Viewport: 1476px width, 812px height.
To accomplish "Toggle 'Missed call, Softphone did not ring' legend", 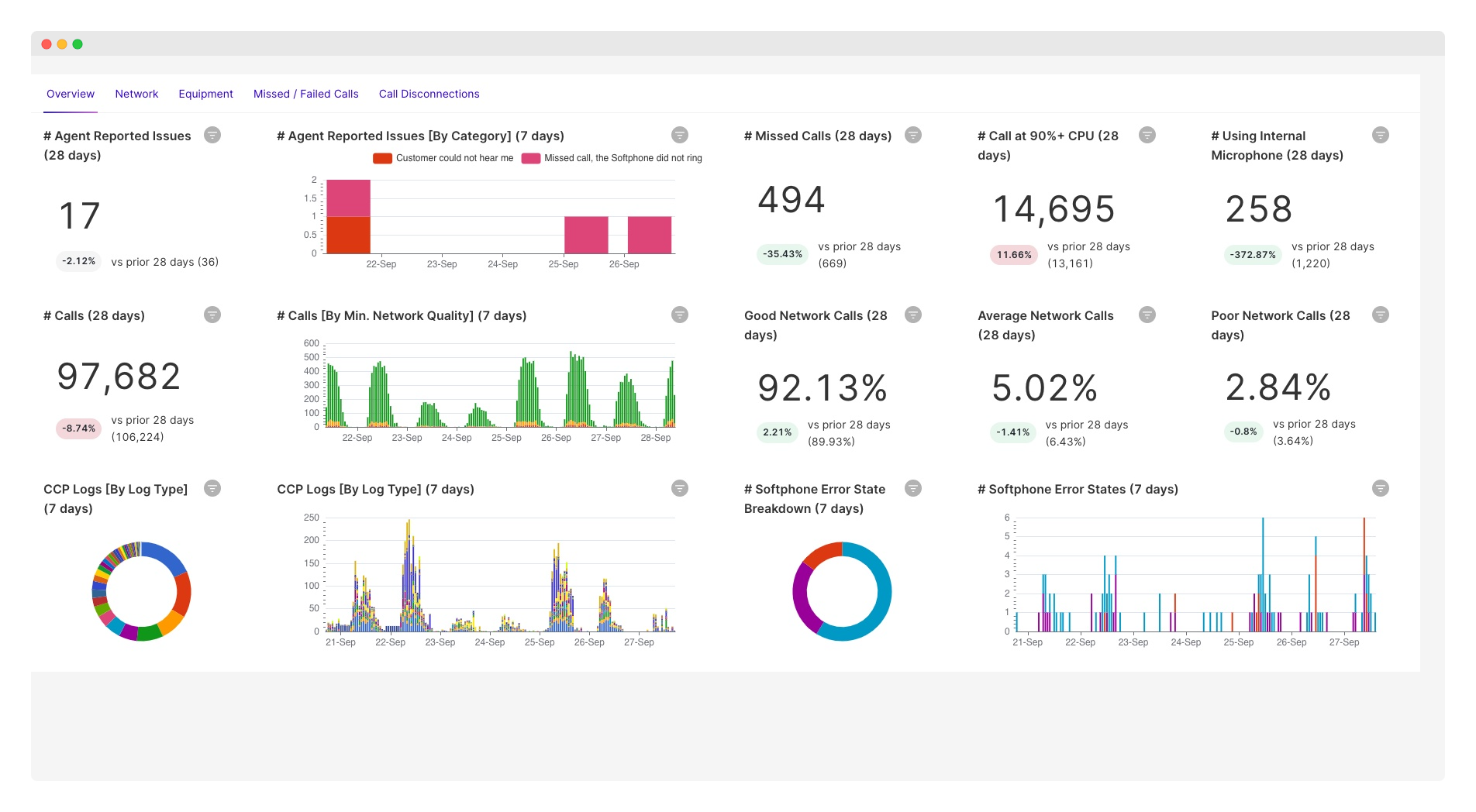I will point(612,158).
